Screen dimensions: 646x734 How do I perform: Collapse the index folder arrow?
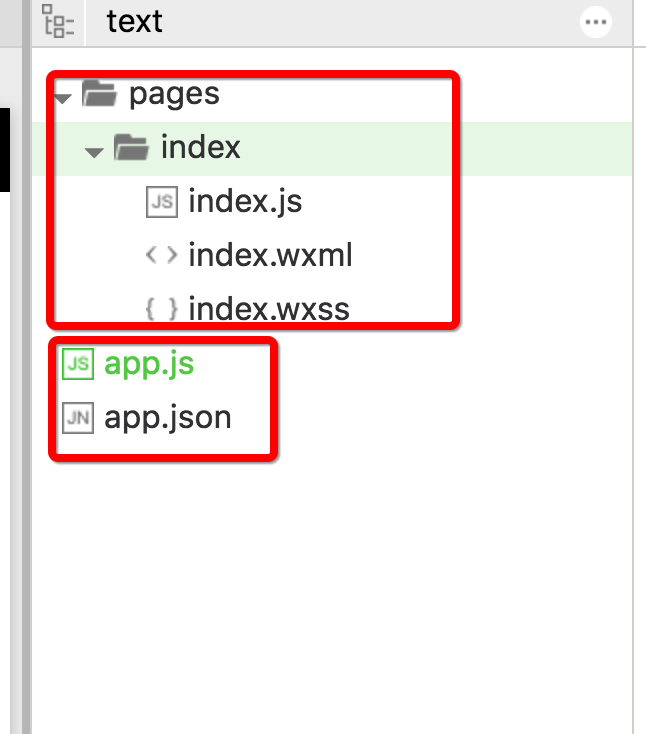click(94, 152)
